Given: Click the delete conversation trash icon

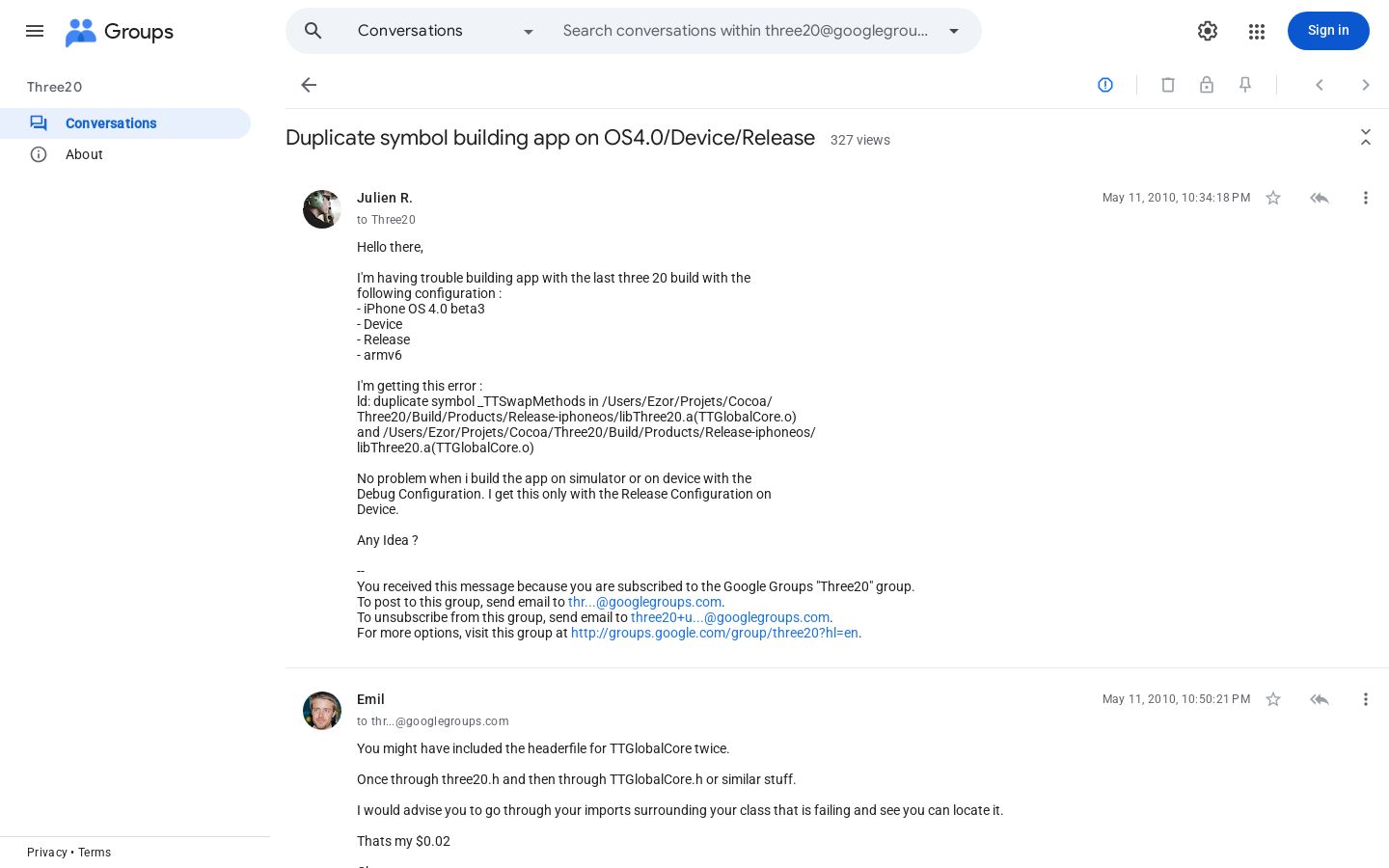Looking at the screenshot, I should pos(1168,85).
